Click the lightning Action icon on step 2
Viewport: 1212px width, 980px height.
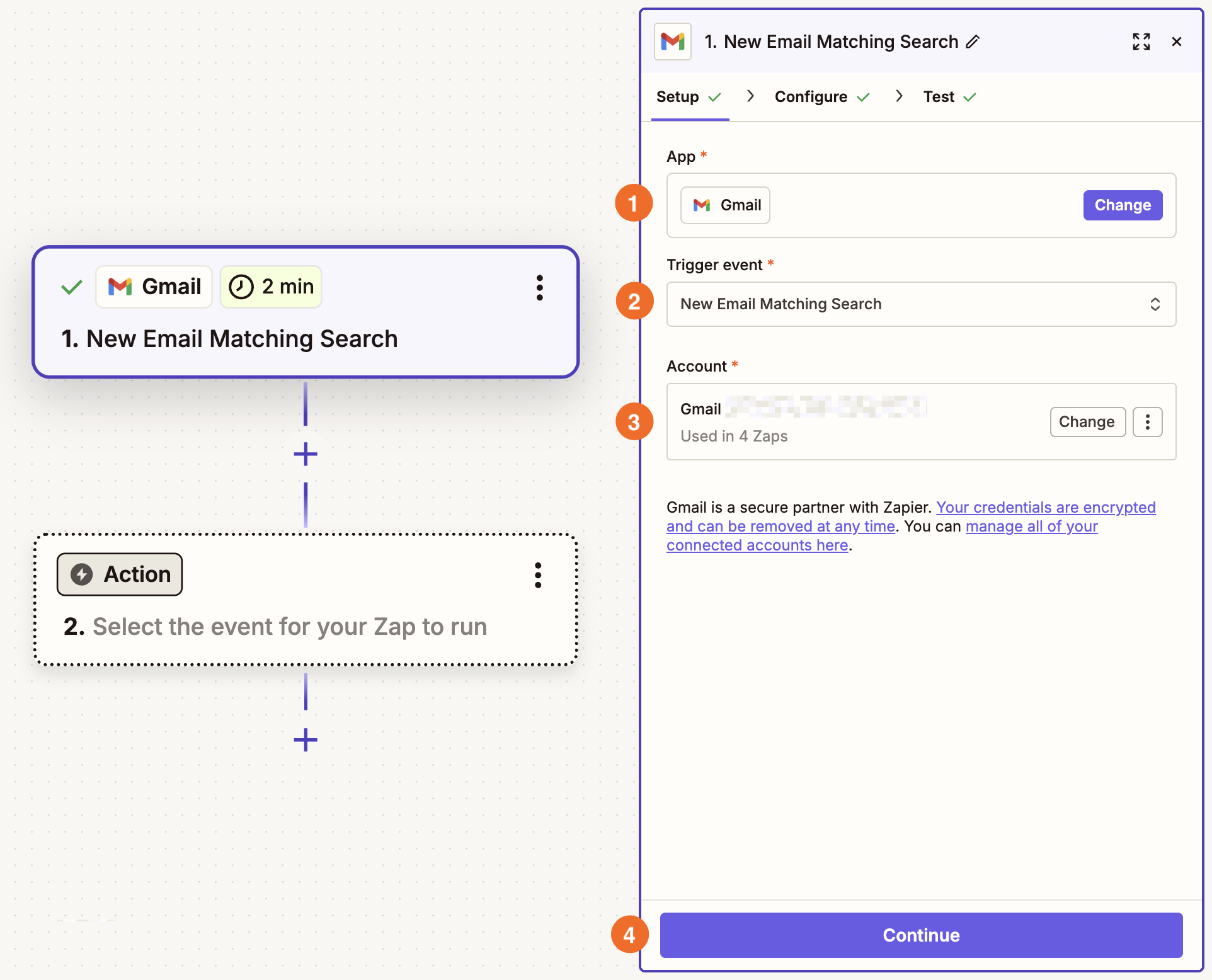point(83,574)
